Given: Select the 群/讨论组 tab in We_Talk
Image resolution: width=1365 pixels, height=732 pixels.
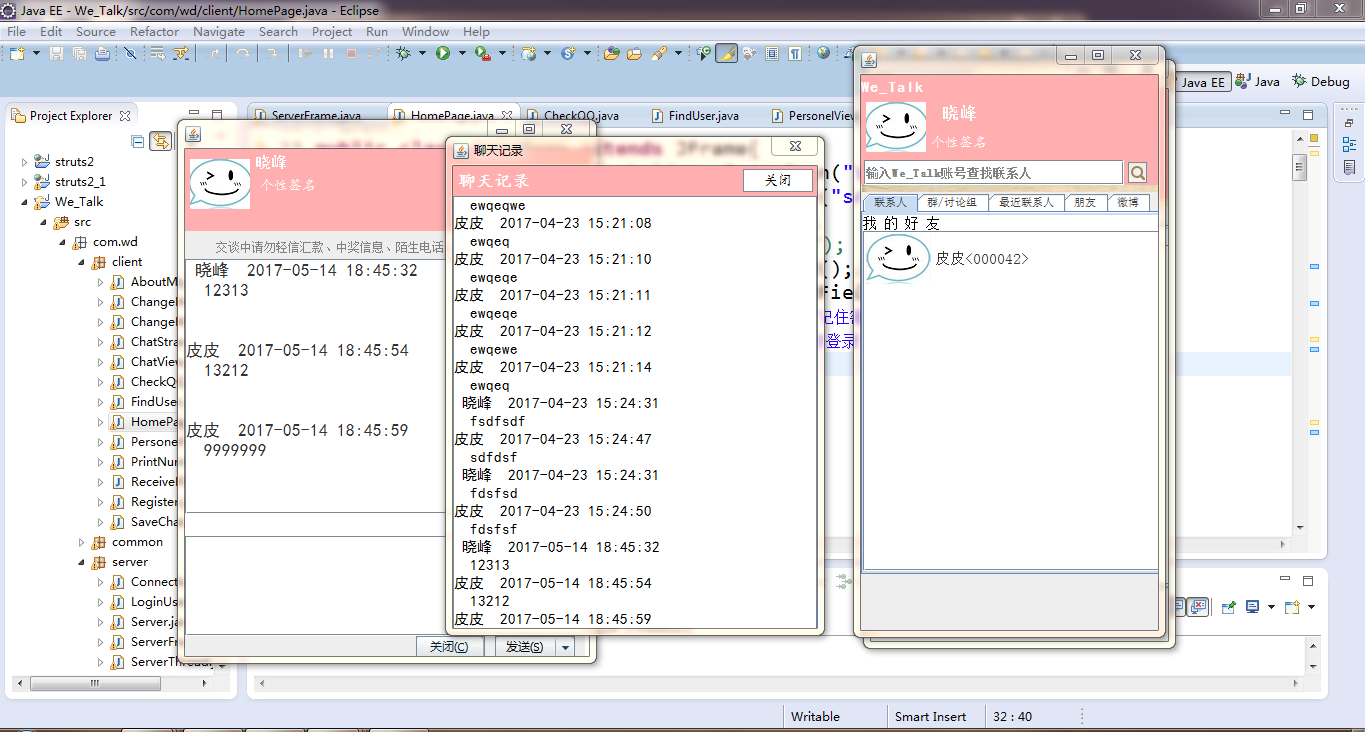Looking at the screenshot, I should click(951, 202).
